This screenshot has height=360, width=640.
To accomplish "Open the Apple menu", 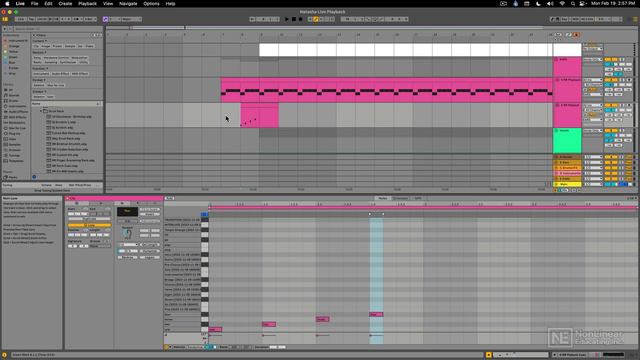I will tap(7, 4).
